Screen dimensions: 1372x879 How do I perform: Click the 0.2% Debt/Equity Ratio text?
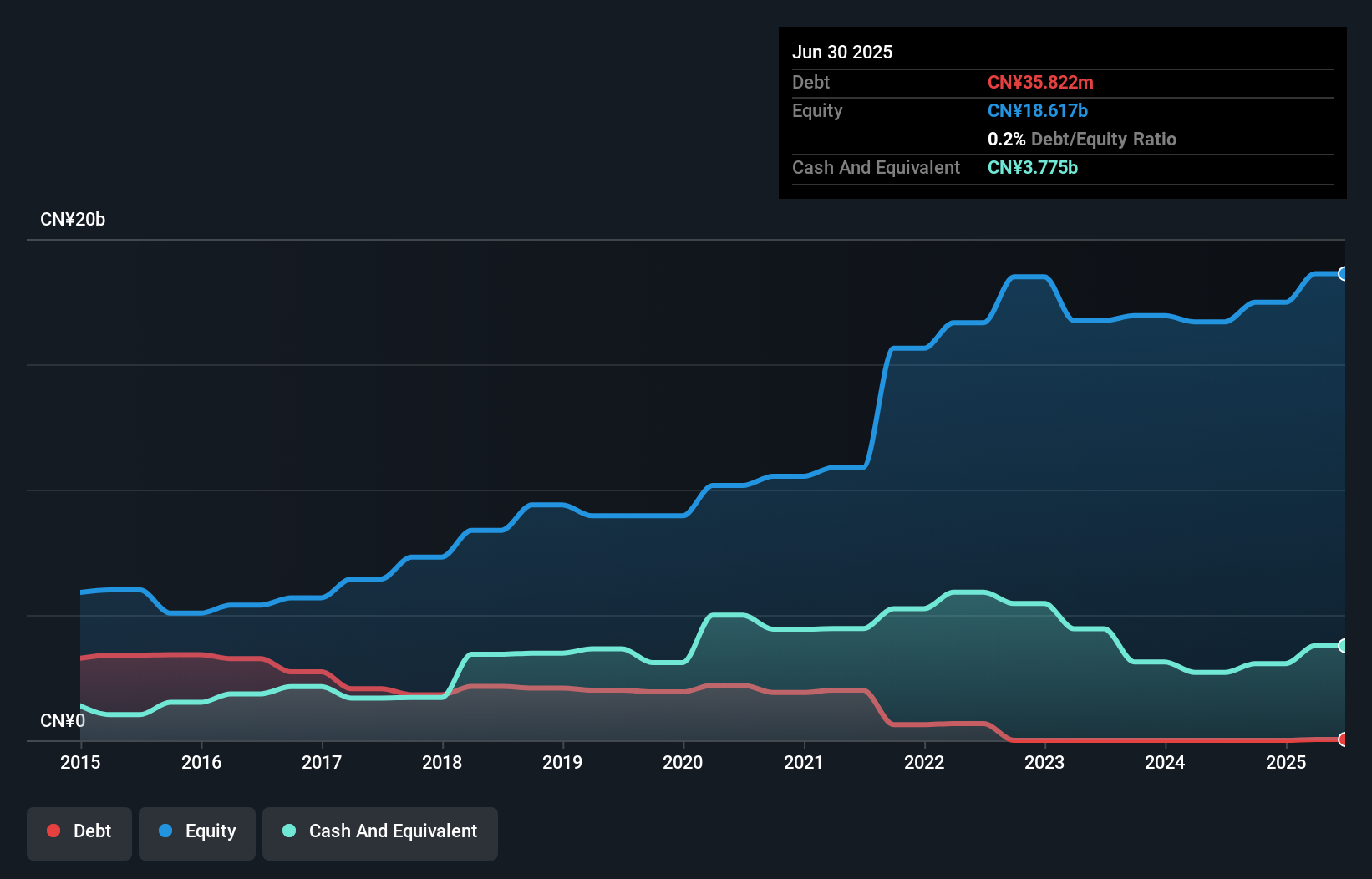pyautogui.click(x=1082, y=139)
